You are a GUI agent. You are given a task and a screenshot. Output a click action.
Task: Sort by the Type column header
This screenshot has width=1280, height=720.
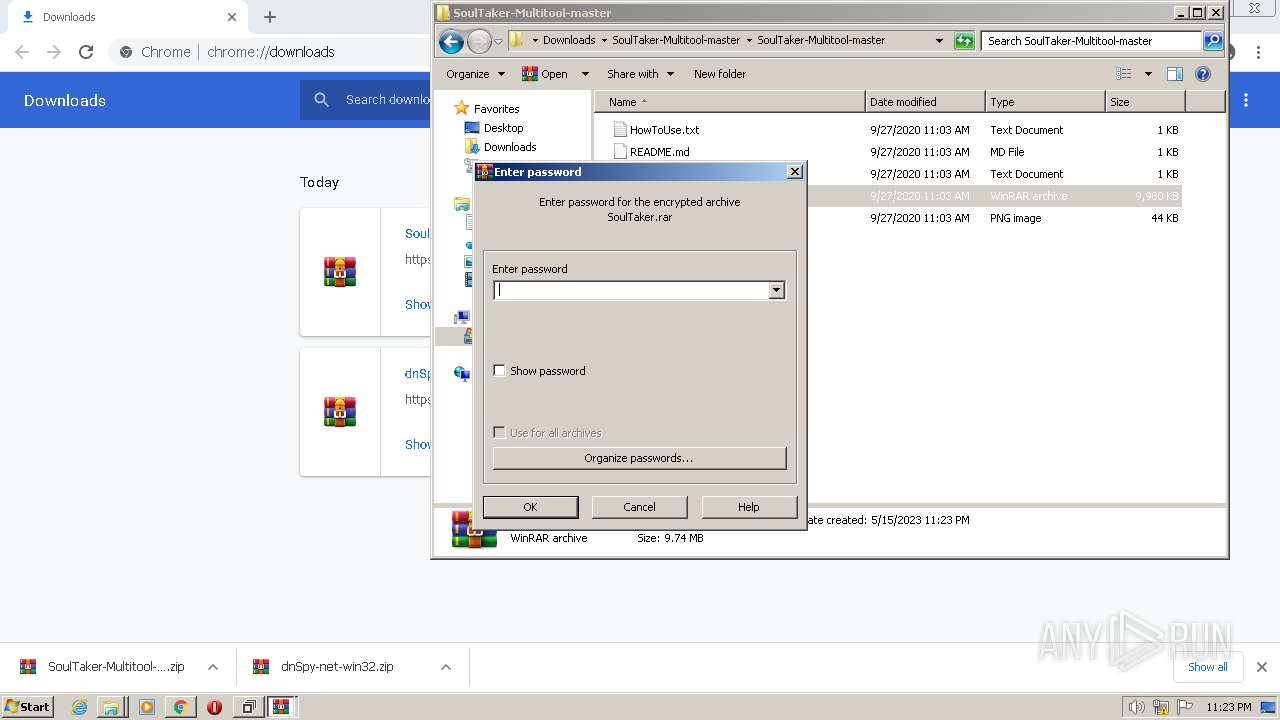click(1045, 102)
